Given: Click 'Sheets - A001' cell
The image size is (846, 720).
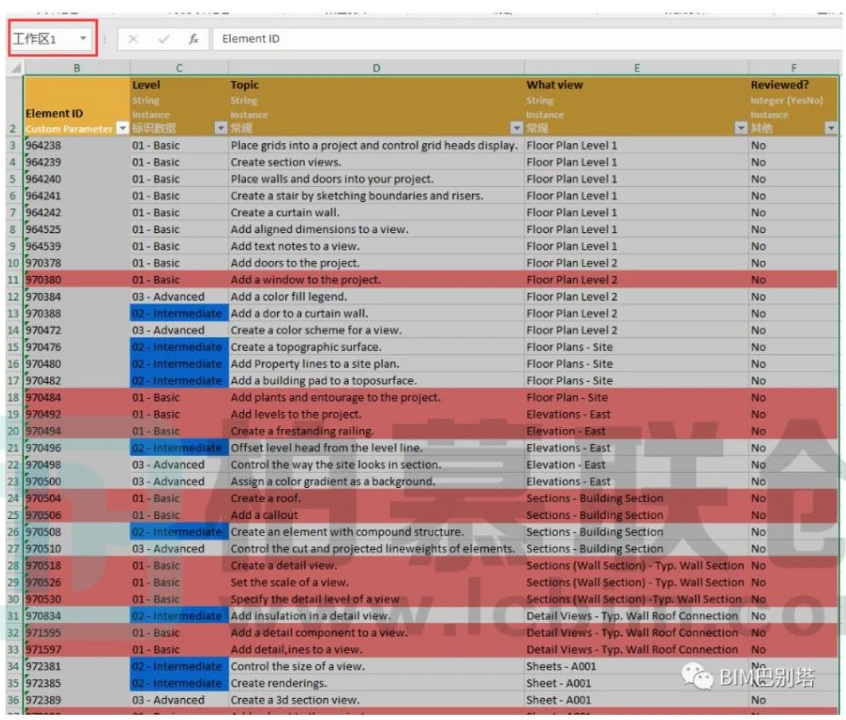Looking at the screenshot, I should tap(637, 667).
